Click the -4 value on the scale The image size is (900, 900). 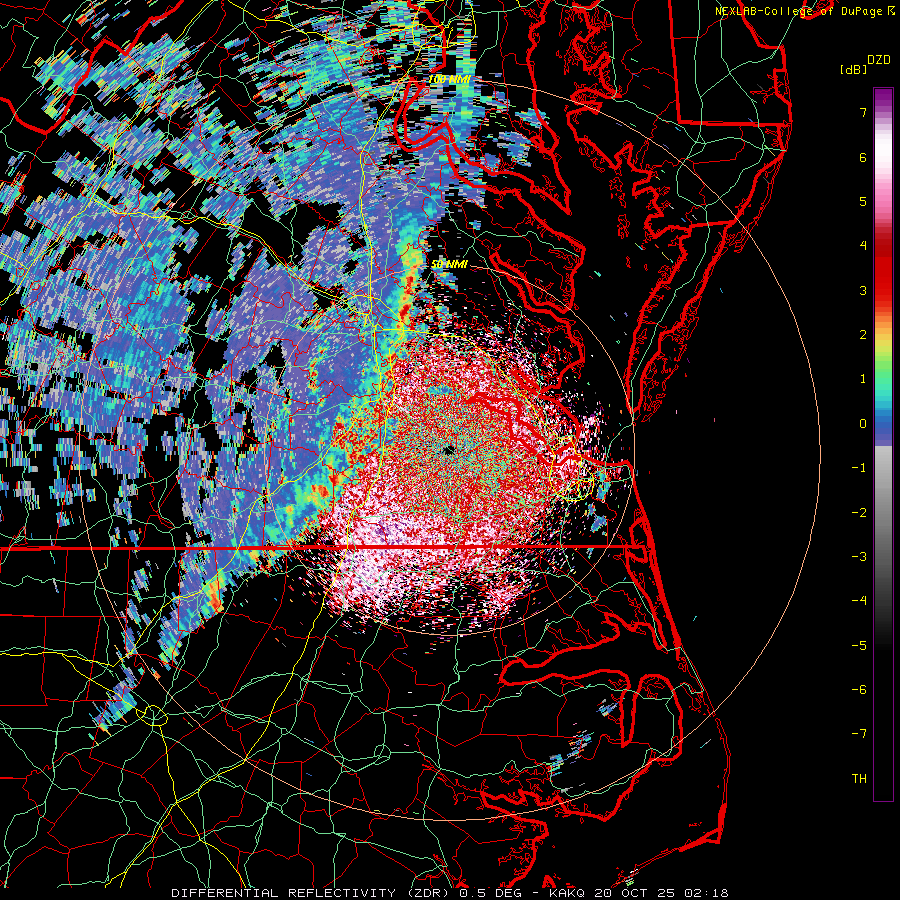pos(859,601)
